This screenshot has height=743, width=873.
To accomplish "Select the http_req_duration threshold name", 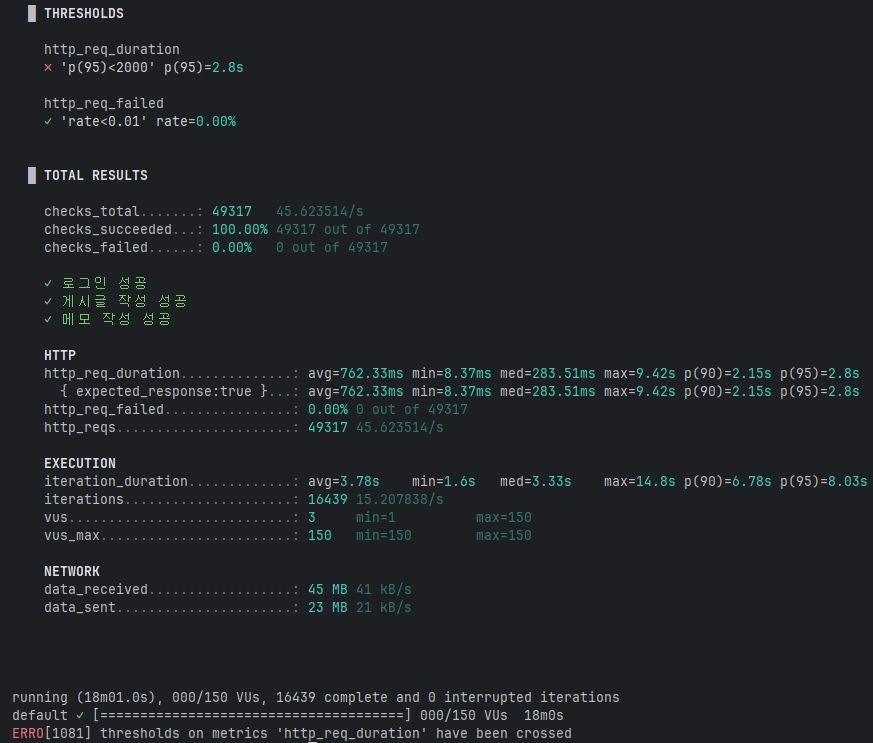I will [x=112, y=50].
